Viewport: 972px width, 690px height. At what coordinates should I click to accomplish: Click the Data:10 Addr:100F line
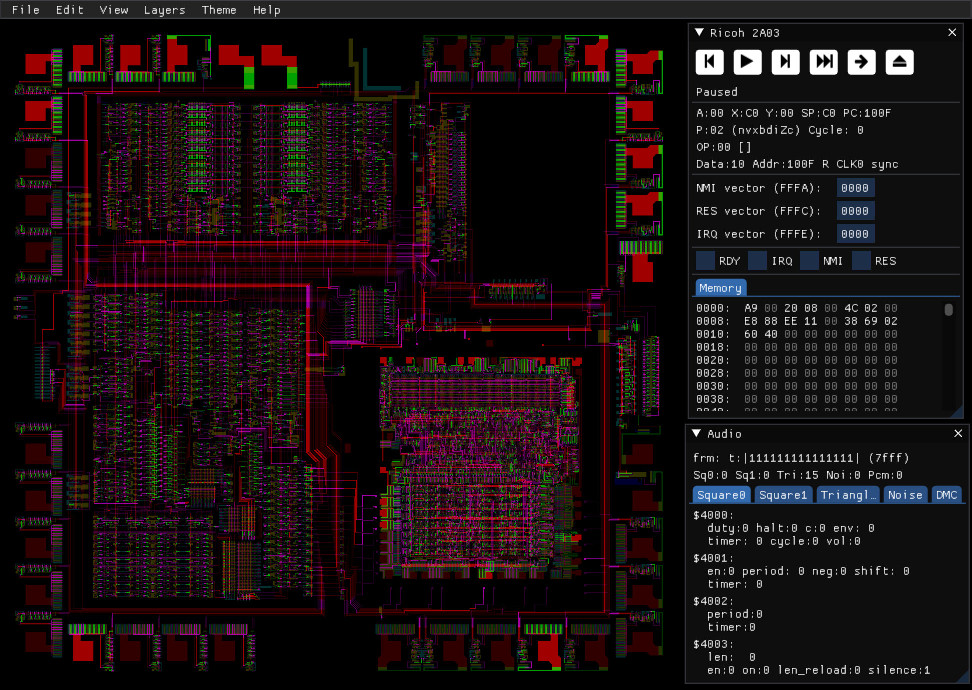[797, 164]
